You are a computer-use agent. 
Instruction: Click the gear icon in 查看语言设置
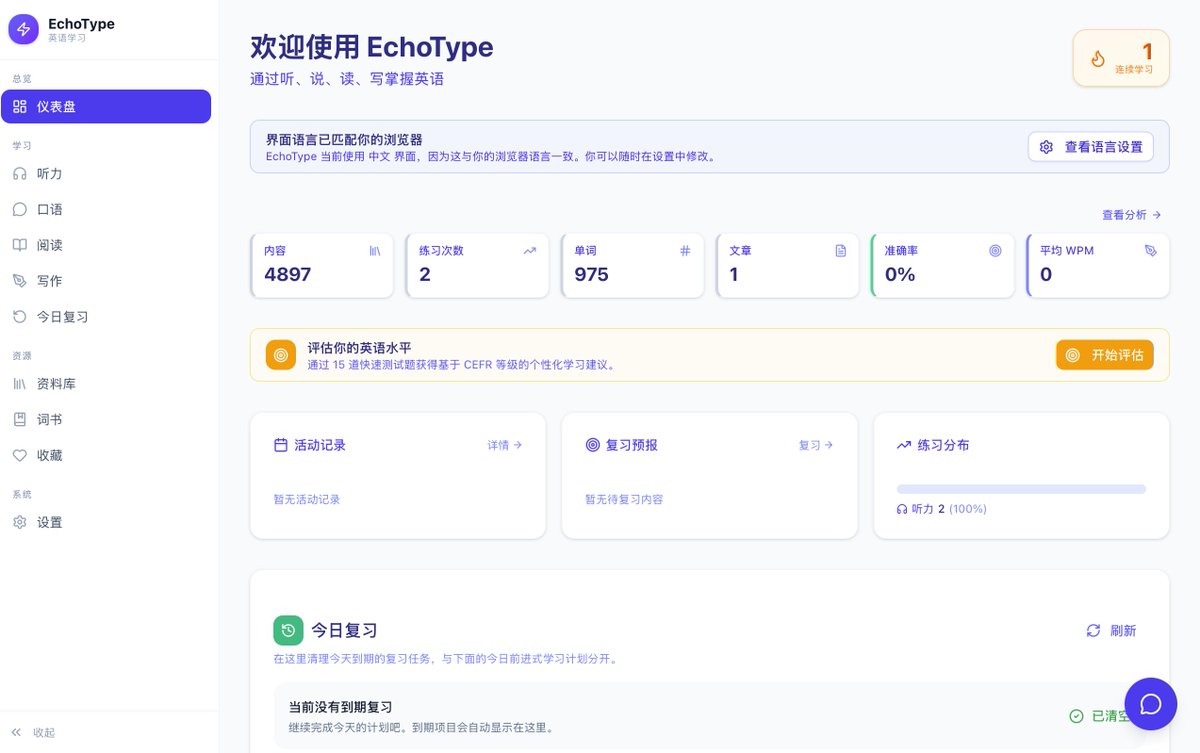tap(1046, 147)
